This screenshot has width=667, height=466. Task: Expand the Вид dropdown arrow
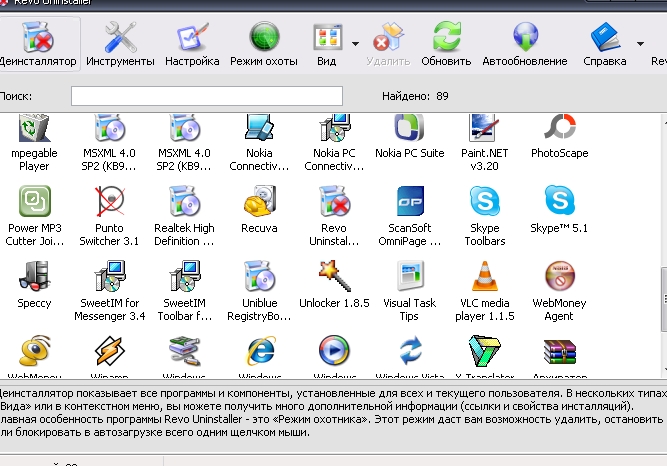[355, 44]
